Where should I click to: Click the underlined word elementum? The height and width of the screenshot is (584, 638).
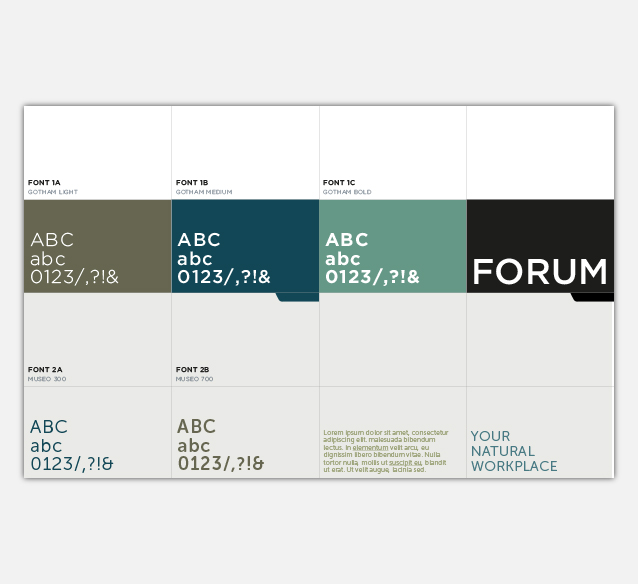[370, 447]
